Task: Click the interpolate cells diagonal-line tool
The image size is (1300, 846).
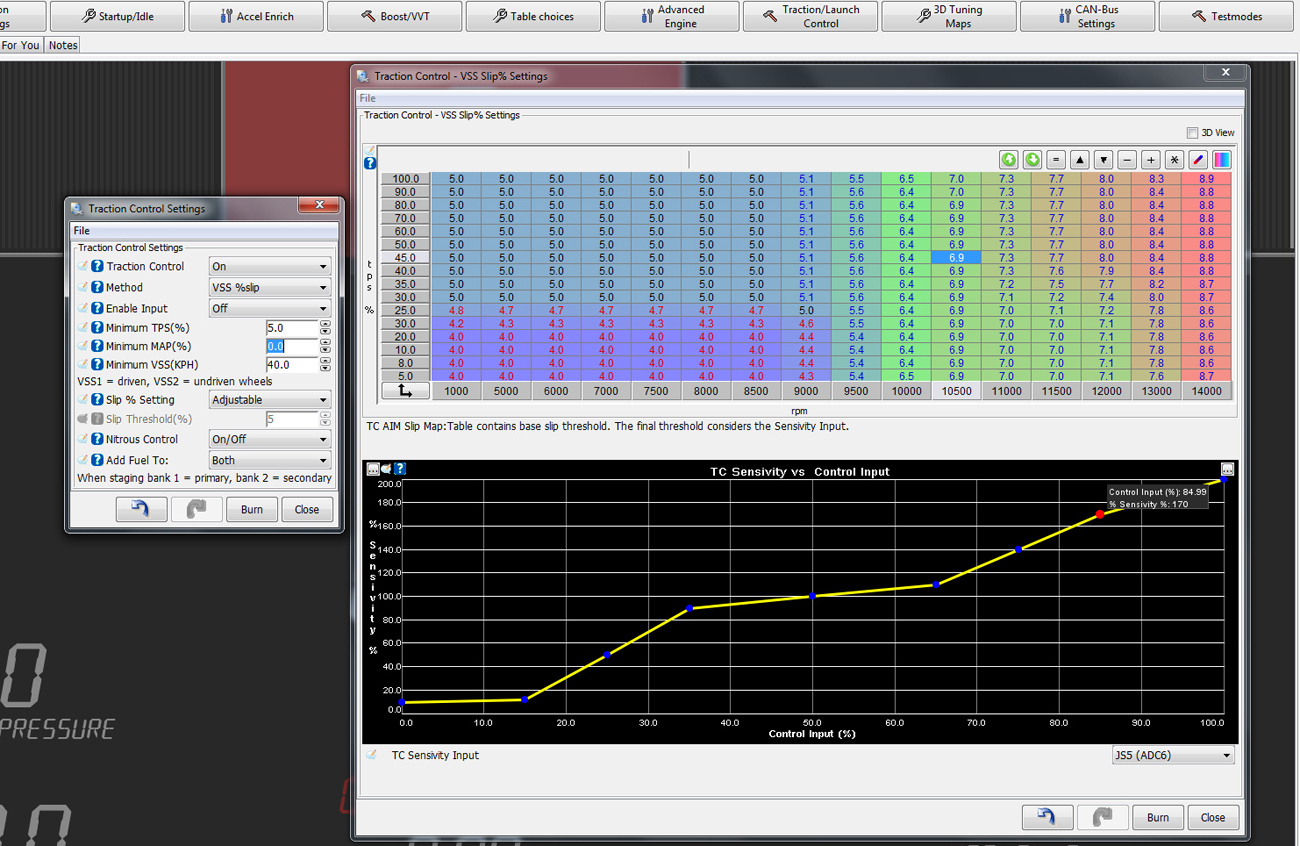Action: click(x=1198, y=160)
